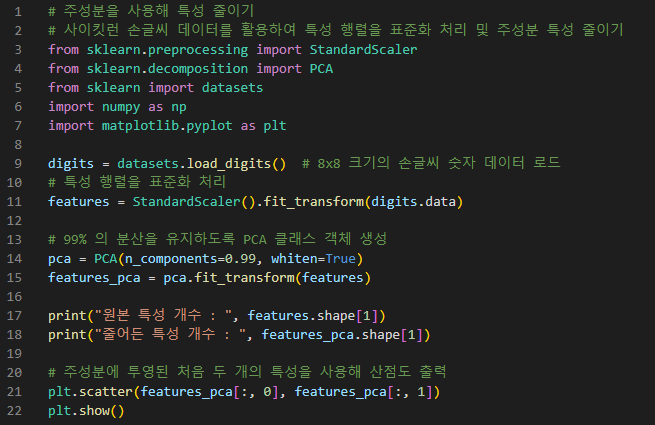Click 'load_digits' function call
The width and height of the screenshot is (655, 425).
(229, 163)
